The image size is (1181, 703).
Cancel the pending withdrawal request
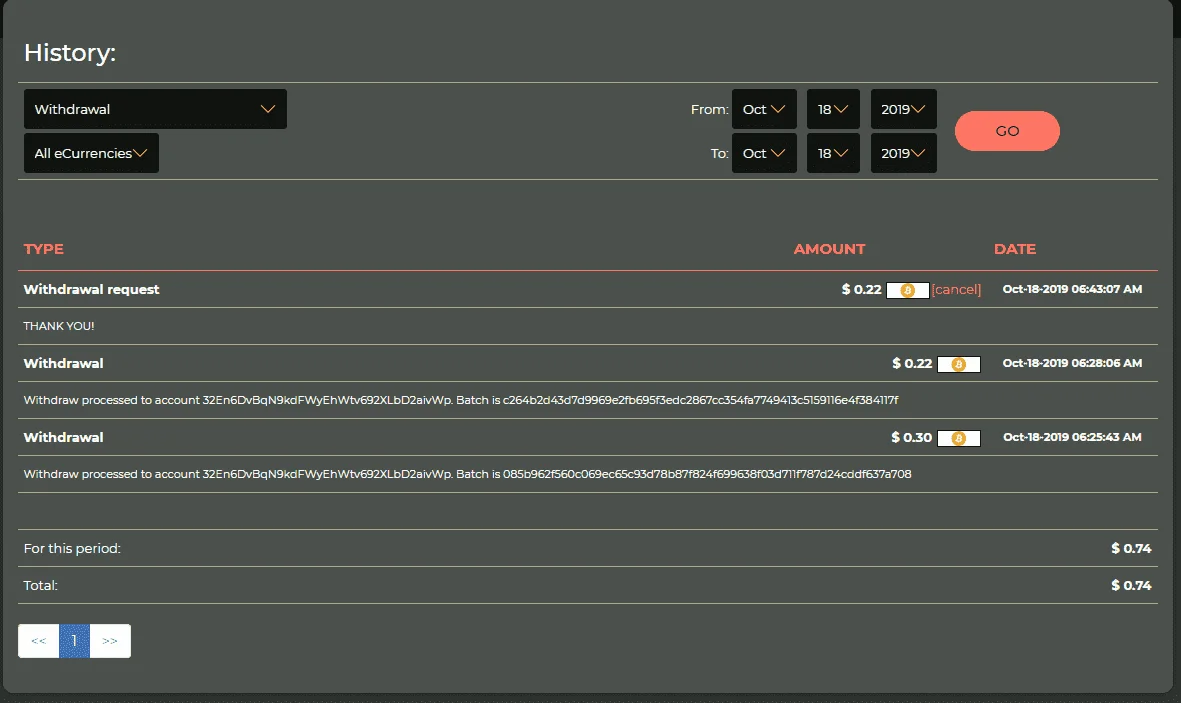(x=957, y=289)
